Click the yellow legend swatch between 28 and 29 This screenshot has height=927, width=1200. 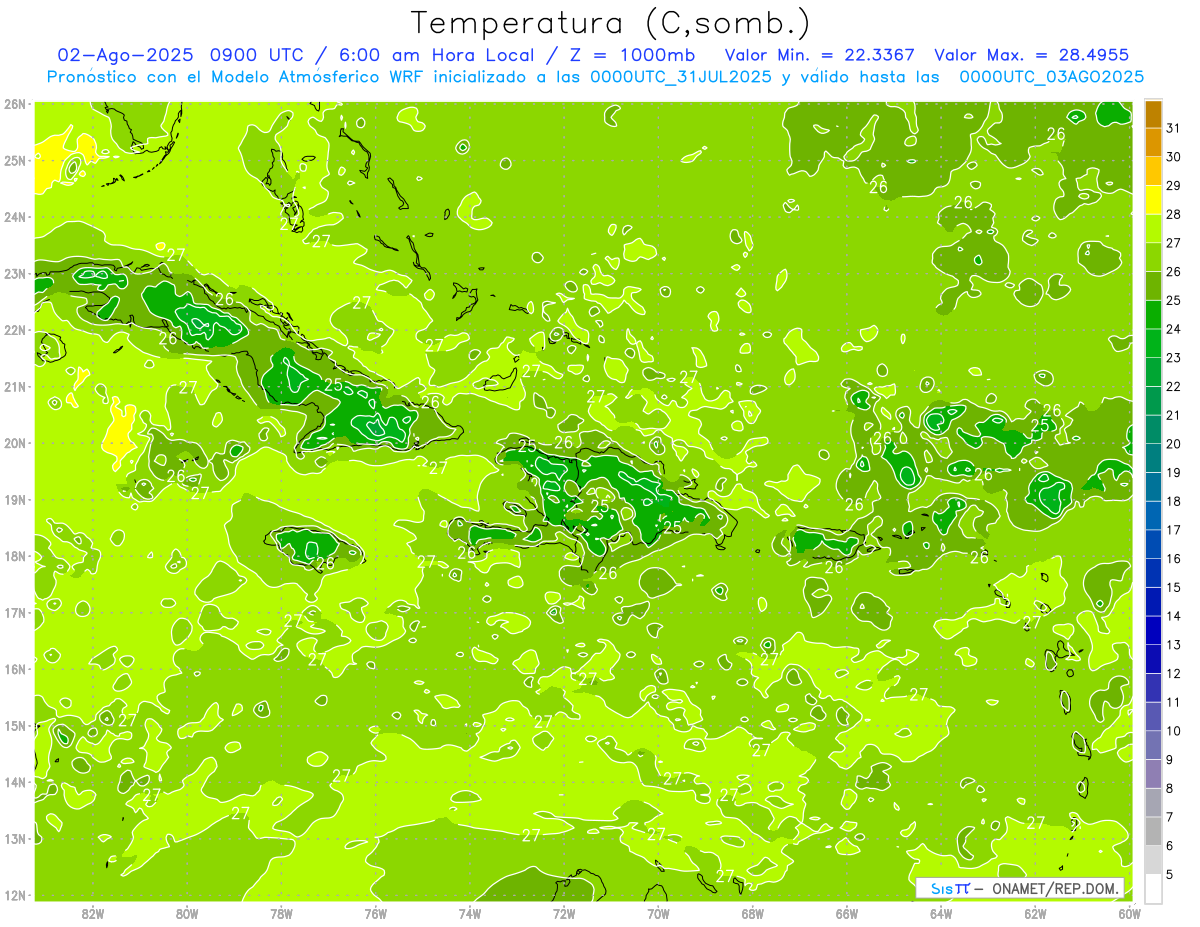click(1153, 200)
